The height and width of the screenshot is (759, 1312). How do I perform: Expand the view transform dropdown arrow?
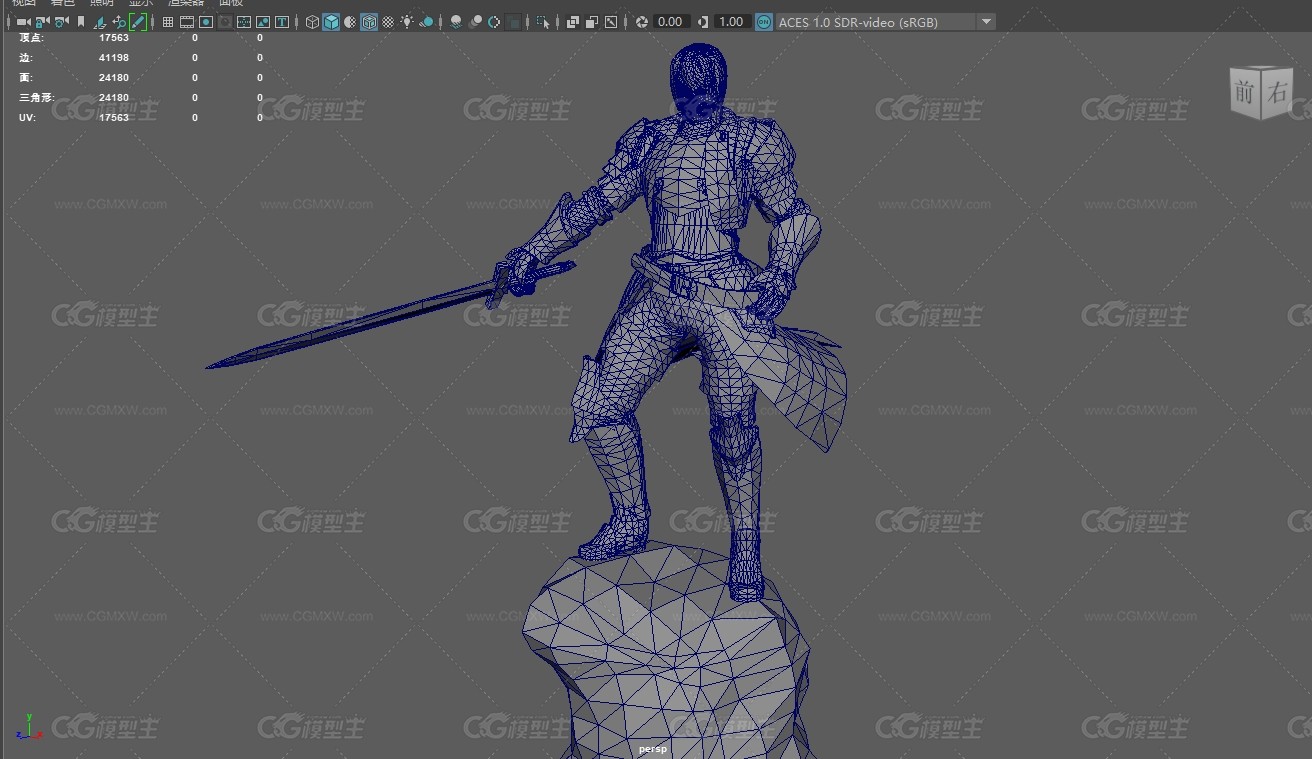tap(986, 22)
